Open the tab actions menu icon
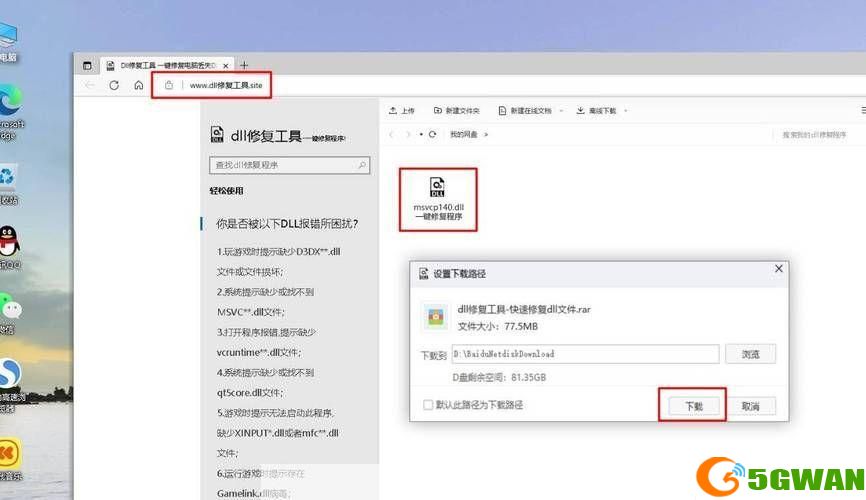 point(87,66)
